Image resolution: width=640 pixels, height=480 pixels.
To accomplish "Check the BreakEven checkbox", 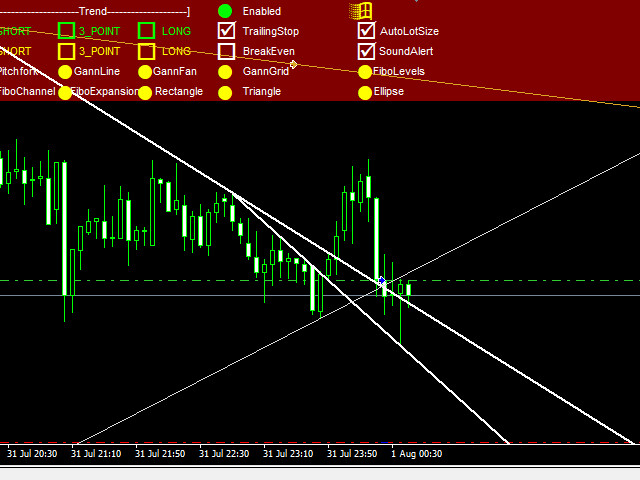I will 227,51.
